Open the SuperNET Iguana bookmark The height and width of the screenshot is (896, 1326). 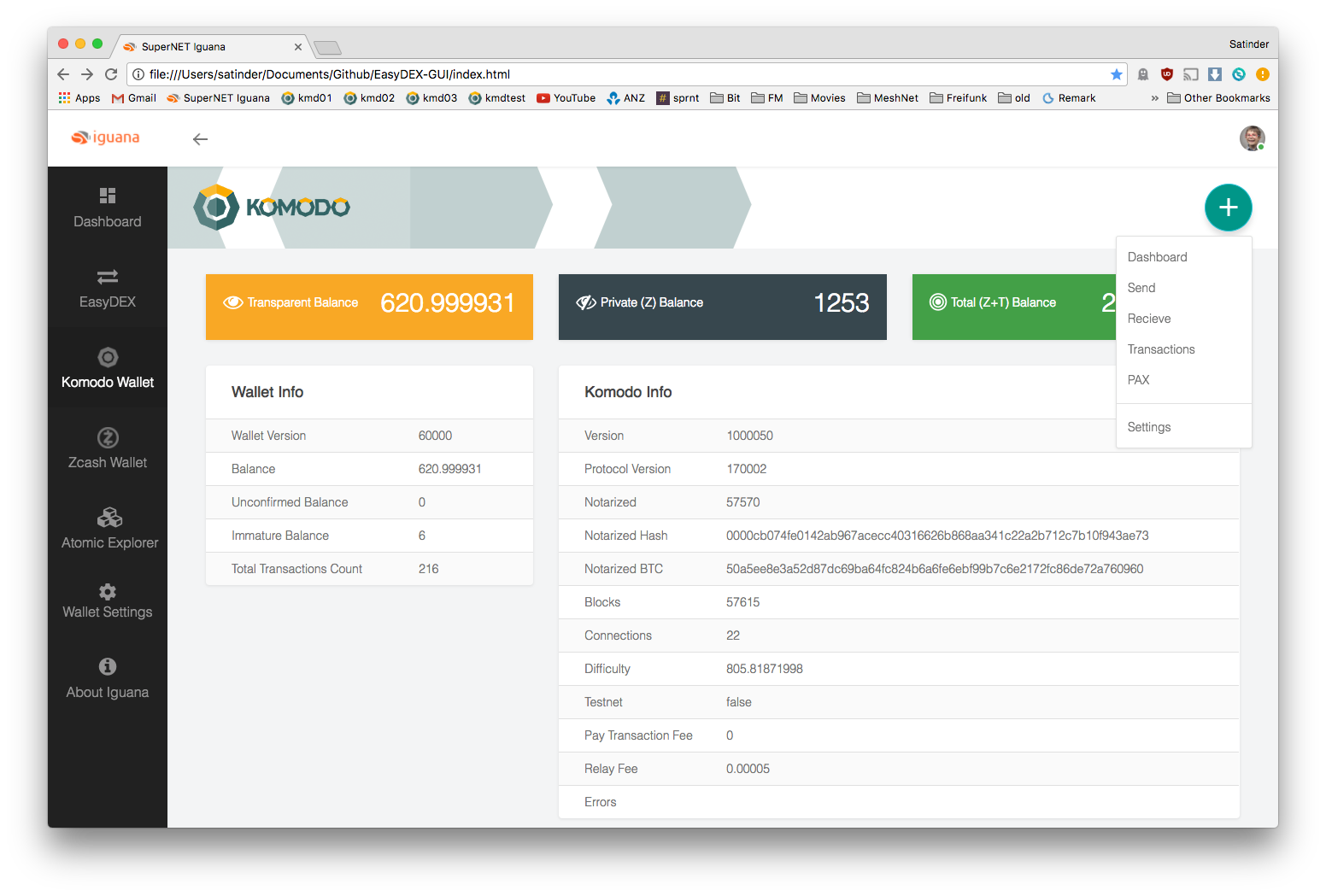tap(219, 98)
